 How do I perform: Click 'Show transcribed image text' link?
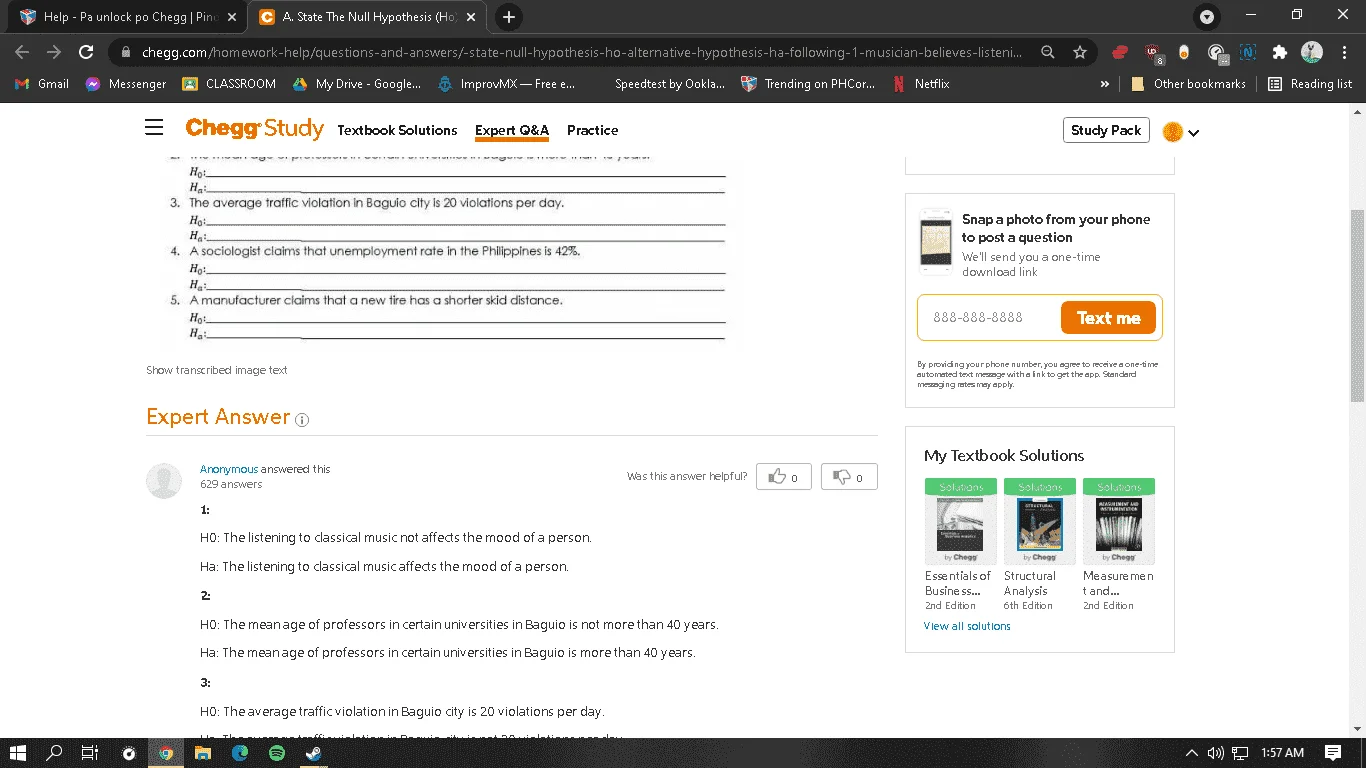coord(217,370)
